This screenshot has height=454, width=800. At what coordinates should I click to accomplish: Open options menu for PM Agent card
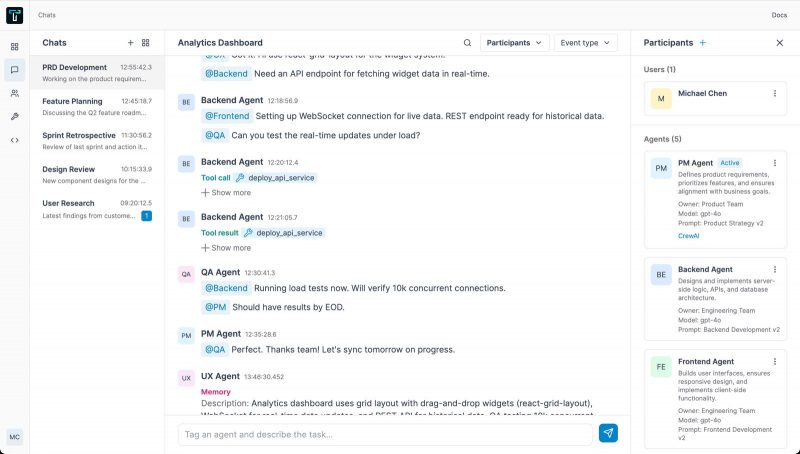774,162
